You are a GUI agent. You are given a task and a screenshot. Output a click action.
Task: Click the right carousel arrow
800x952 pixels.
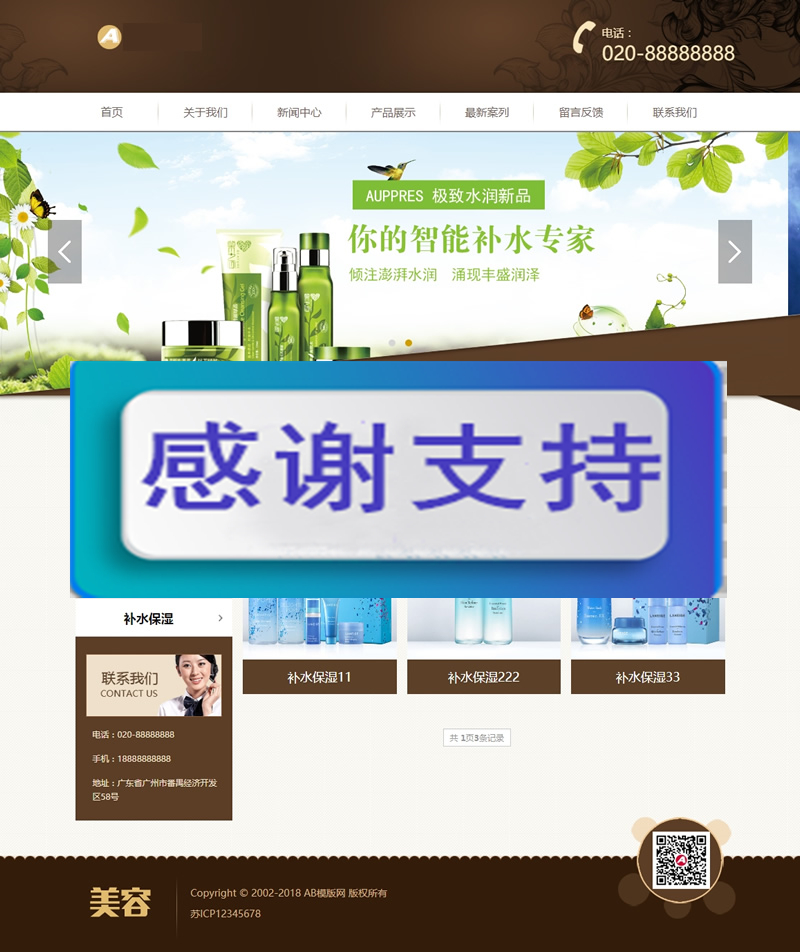tap(734, 251)
